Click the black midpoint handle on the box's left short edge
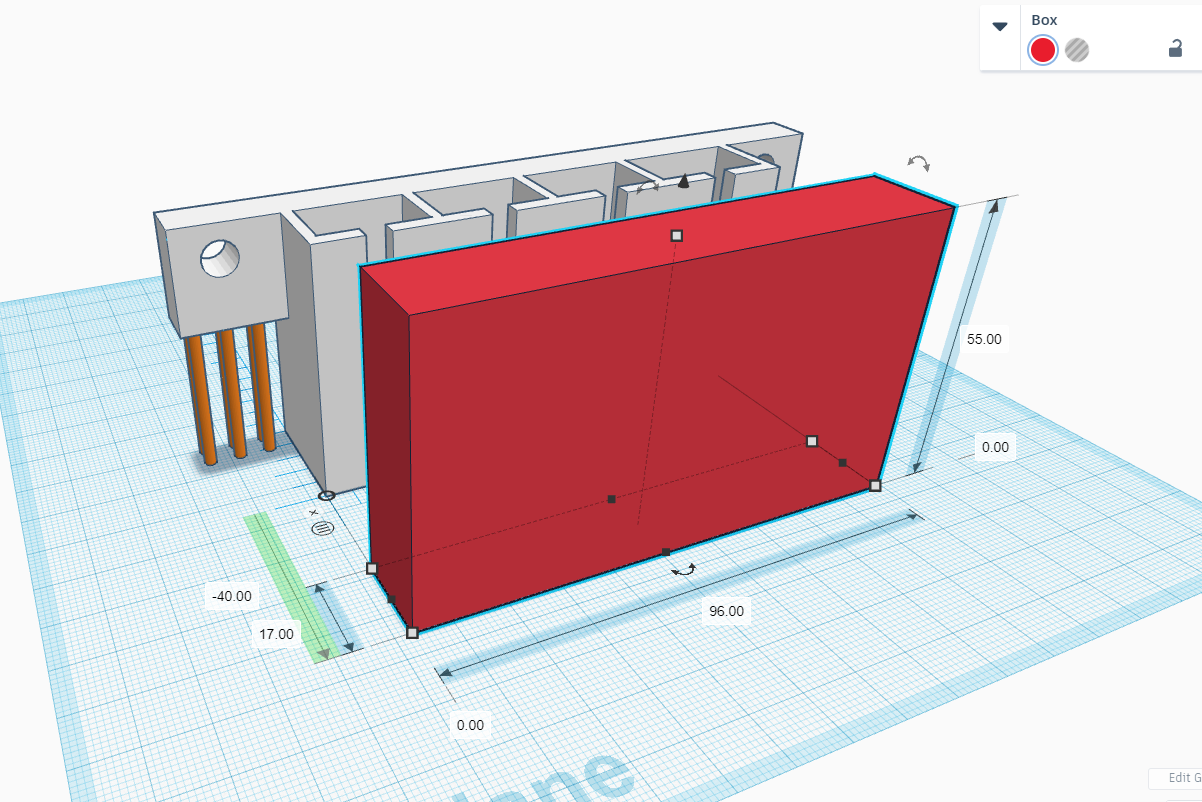The image size is (1202, 802). tap(391, 600)
